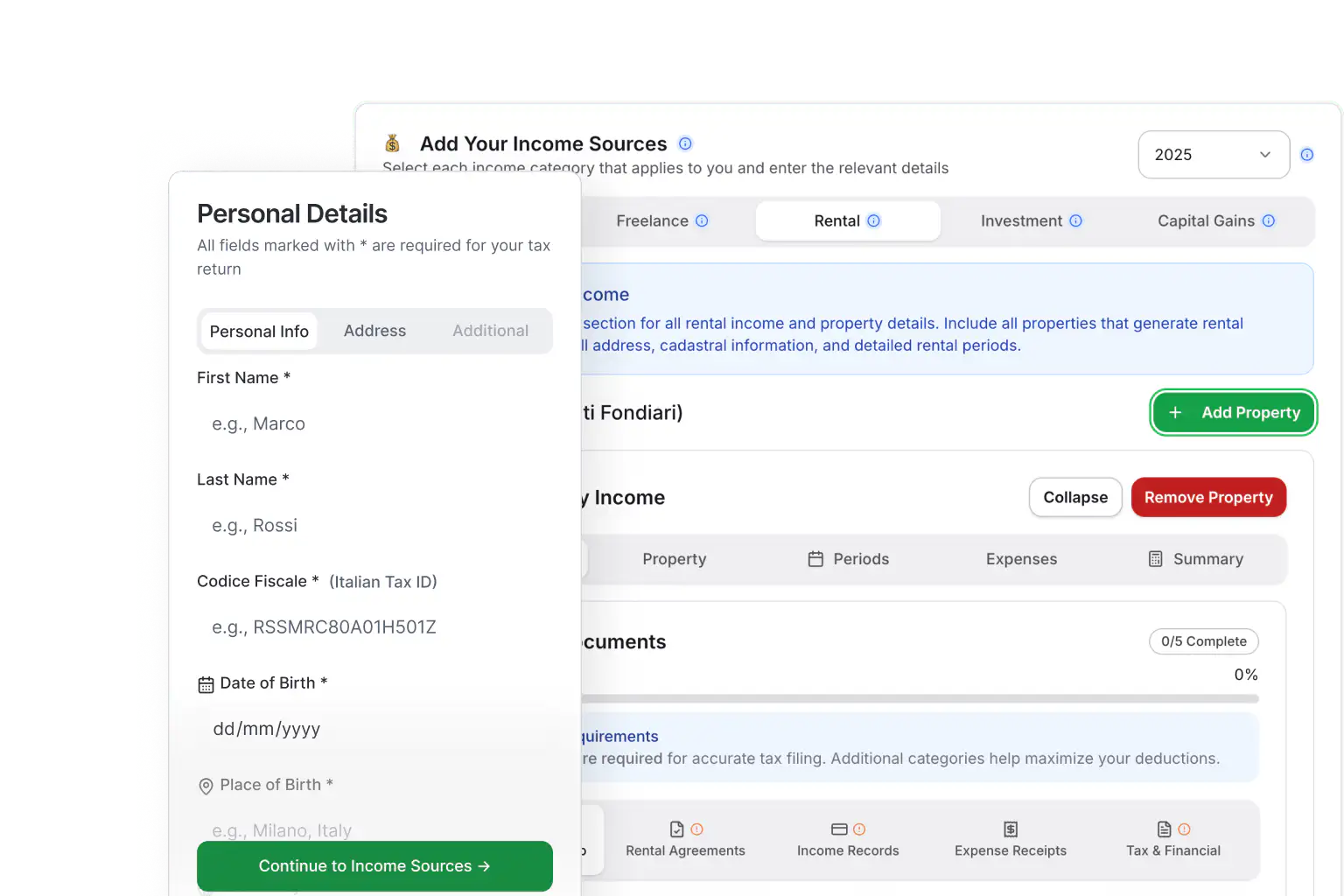Click the info icon next to Investment tab
This screenshot has height=896, width=1344.
[1076, 221]
